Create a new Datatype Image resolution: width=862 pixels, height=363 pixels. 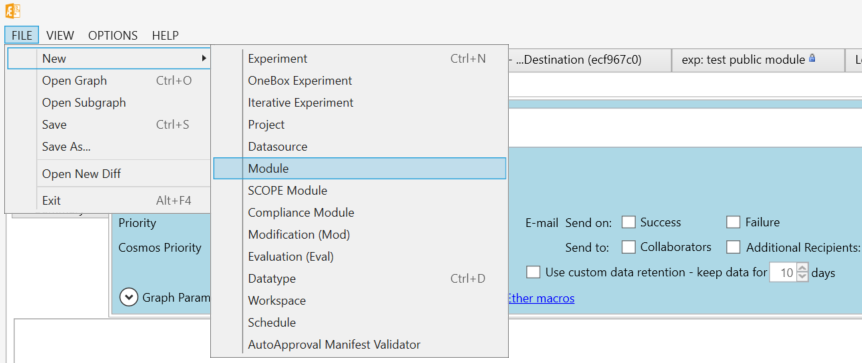pyautogui.click(x=360, y=278)
